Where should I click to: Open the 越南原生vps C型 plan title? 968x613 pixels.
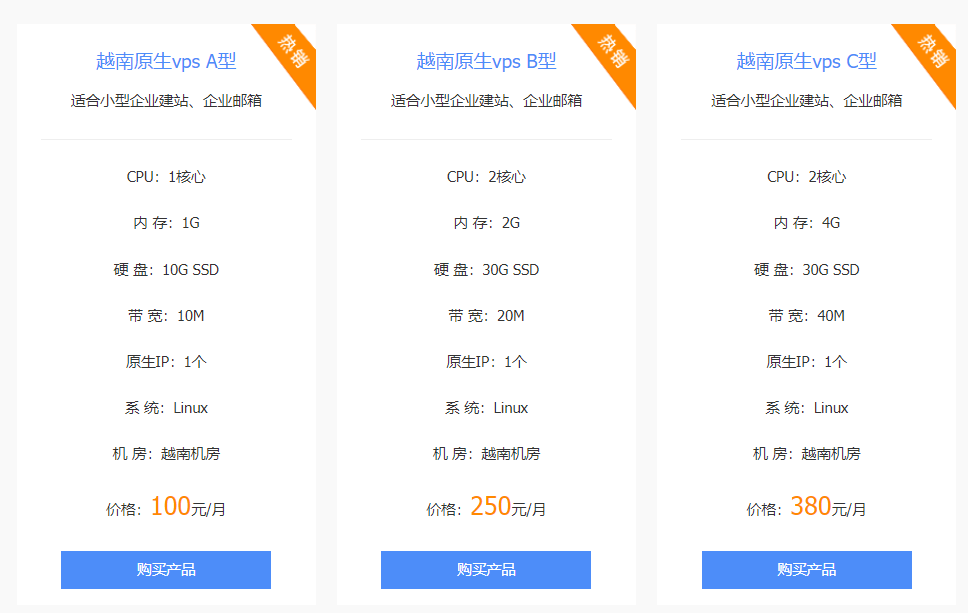tap(803, 61)
